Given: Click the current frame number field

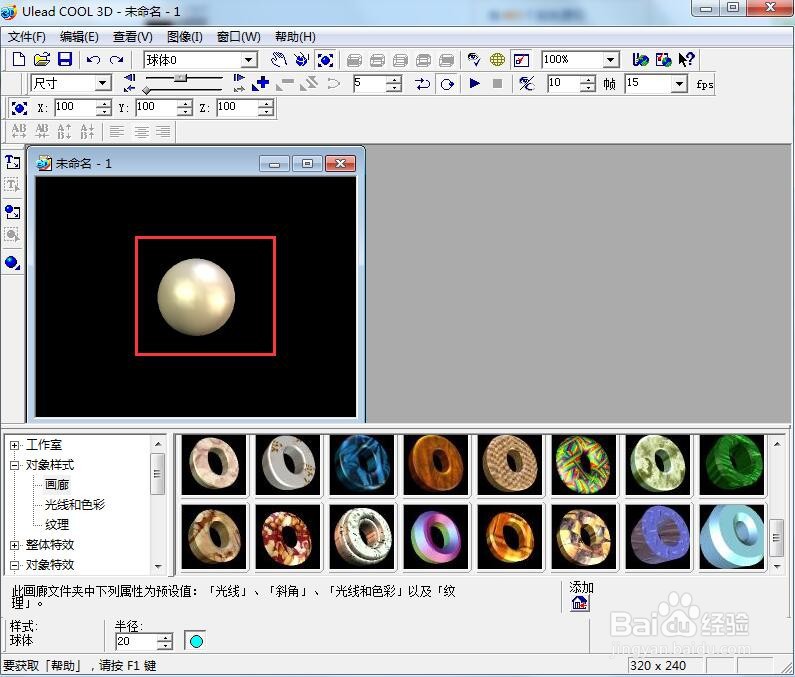Looking at the screenshot, I should click(x=370, y=84).
